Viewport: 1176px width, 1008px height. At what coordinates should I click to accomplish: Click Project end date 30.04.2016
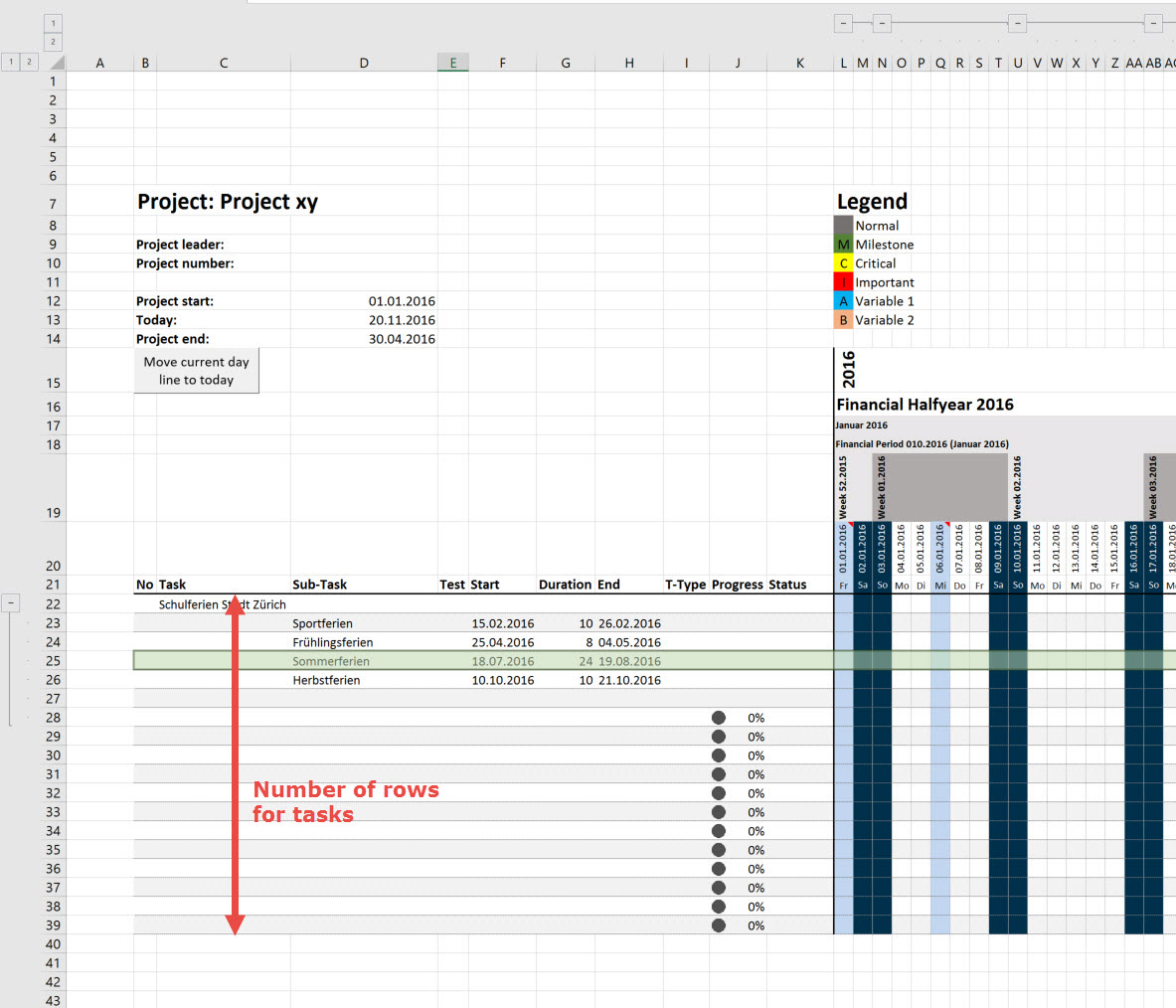coord(402,338)
